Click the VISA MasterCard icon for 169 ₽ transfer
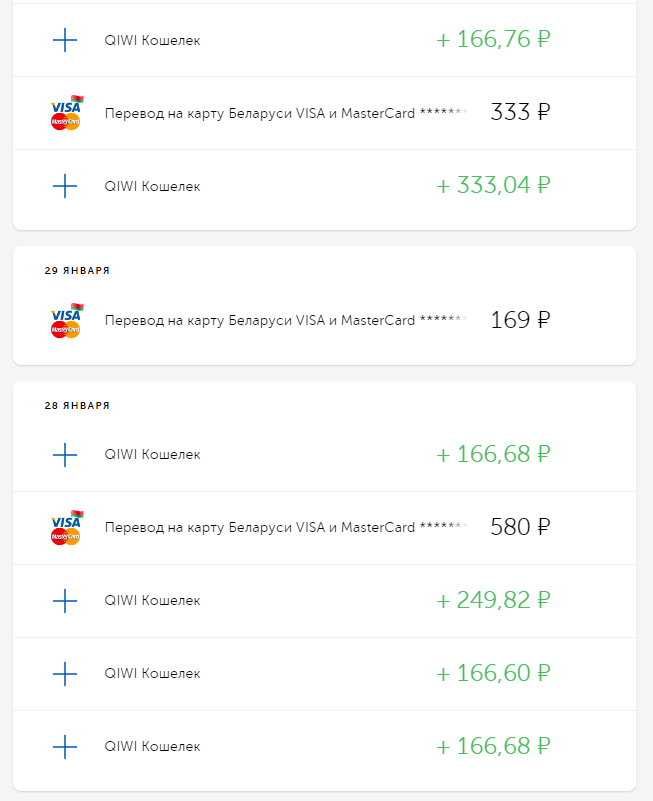The width and height of the screenshot is (653, 801). click(66, 321)
